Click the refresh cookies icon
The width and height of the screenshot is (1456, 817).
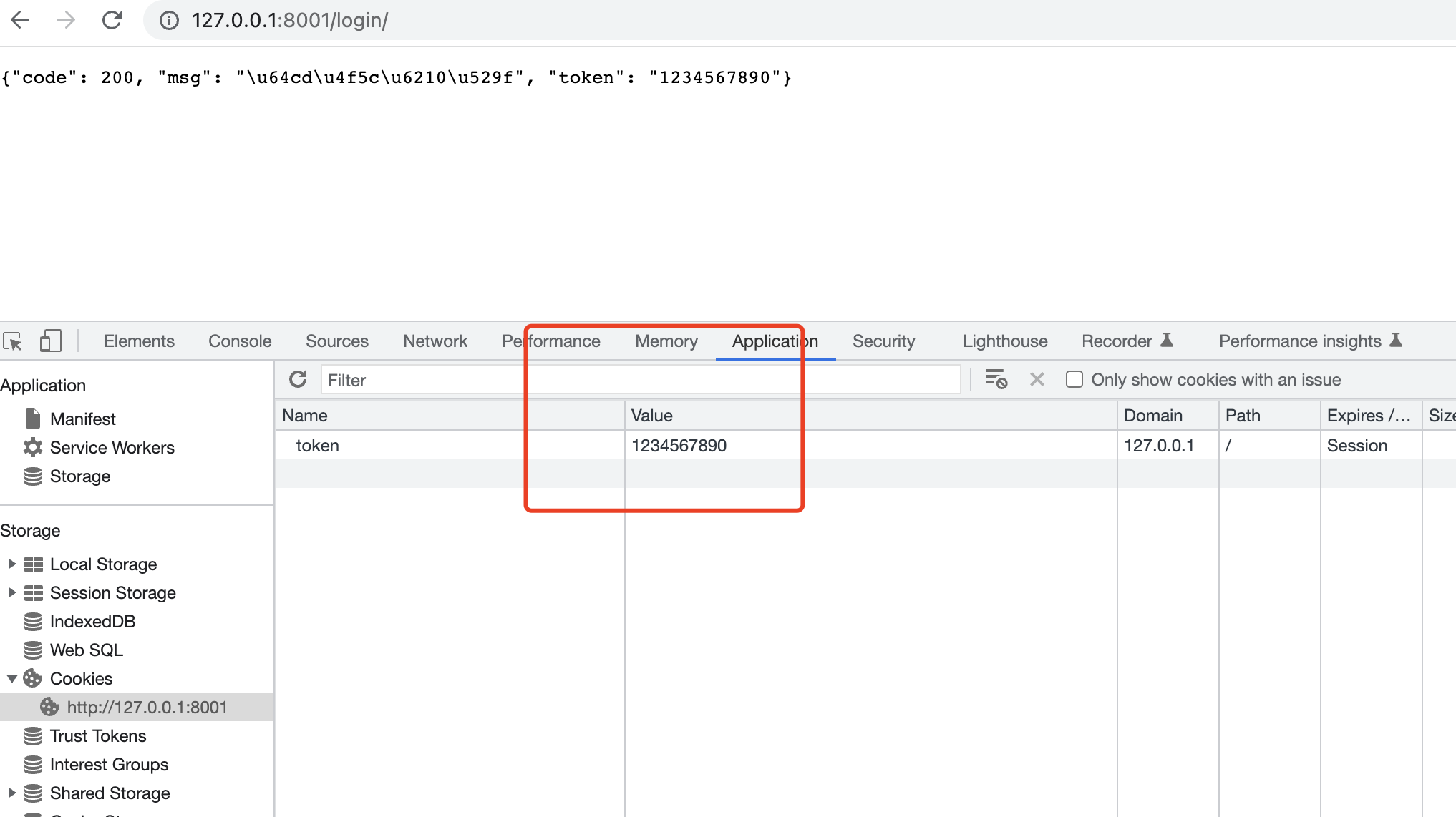(x=298, y=379)
